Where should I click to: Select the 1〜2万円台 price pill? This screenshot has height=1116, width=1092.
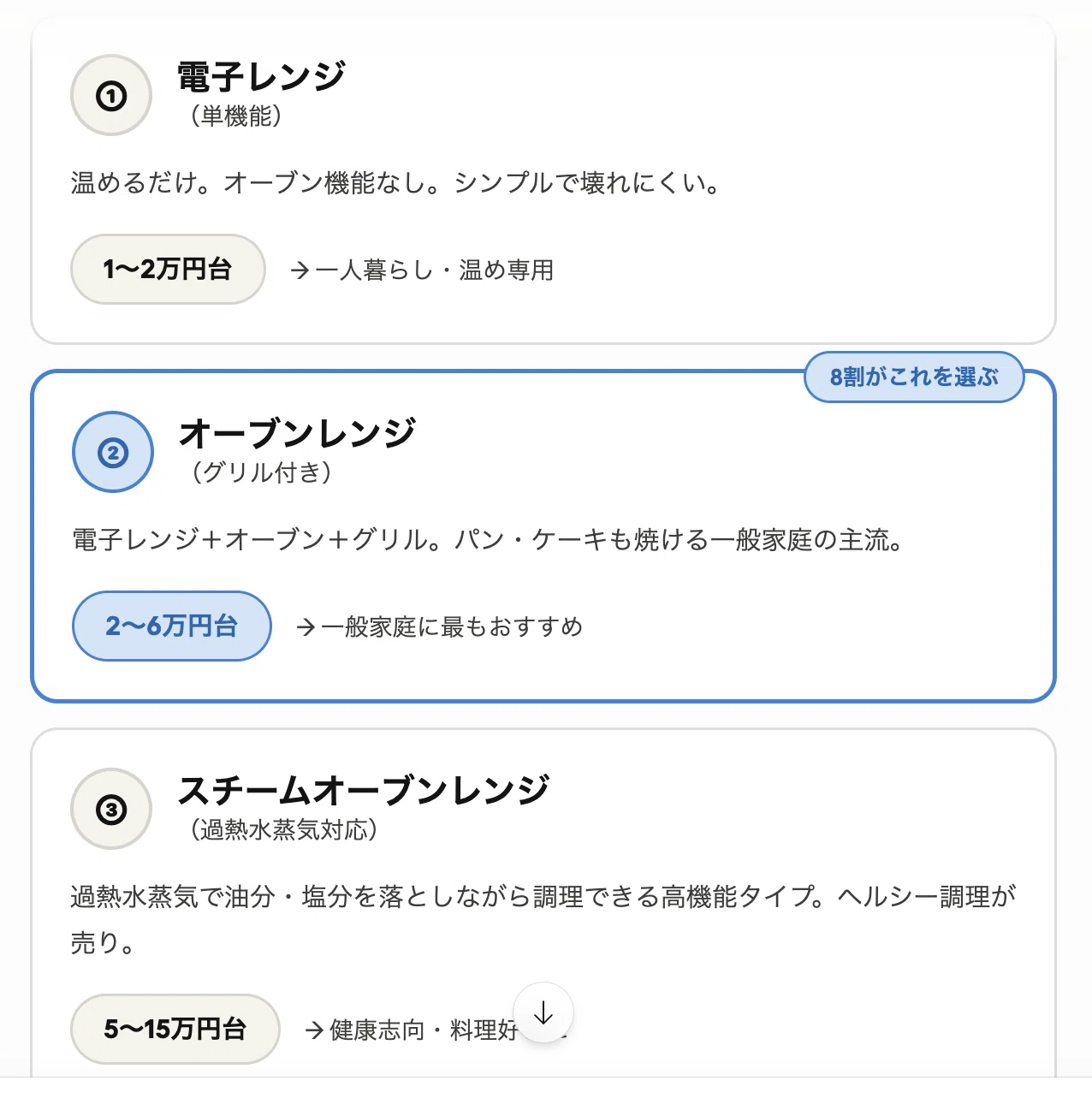tap(168, 270)
